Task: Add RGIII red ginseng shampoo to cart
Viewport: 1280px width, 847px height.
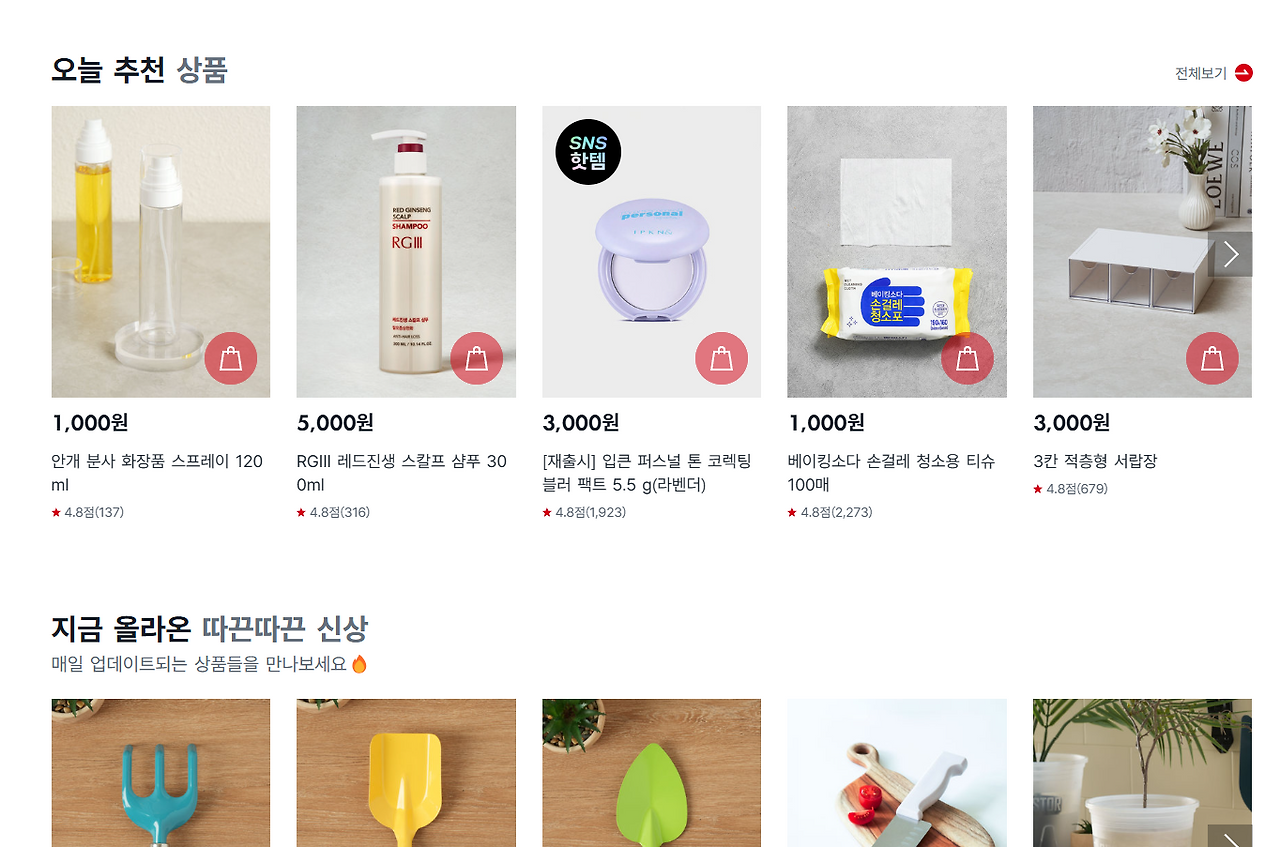Action: (476, 358)
